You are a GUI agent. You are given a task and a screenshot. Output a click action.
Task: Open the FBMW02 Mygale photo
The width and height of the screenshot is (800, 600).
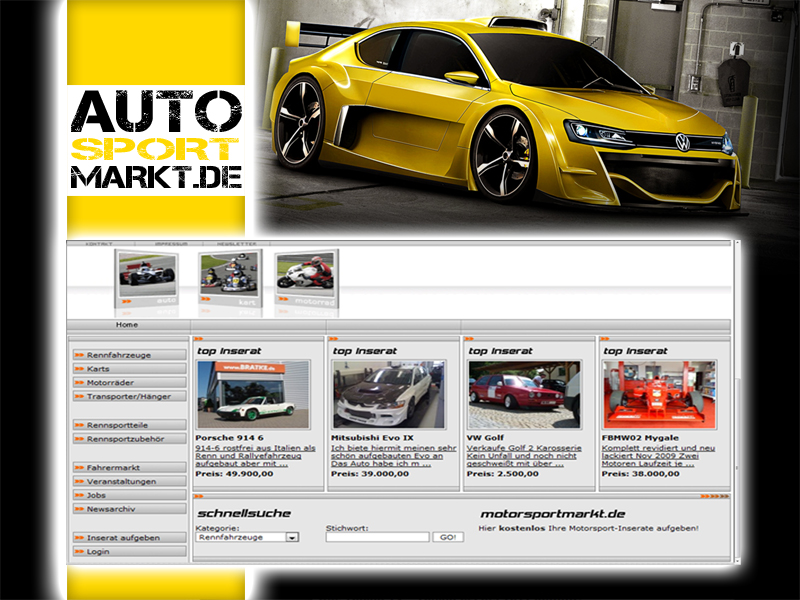click(660, 394)
